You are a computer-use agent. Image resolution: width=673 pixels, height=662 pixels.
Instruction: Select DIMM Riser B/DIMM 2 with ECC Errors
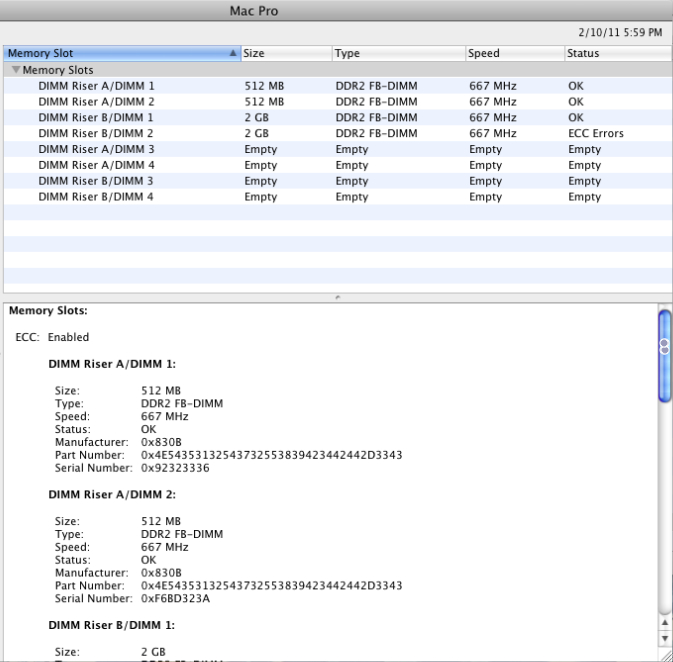pyautogui.click(x=337, y=133)
